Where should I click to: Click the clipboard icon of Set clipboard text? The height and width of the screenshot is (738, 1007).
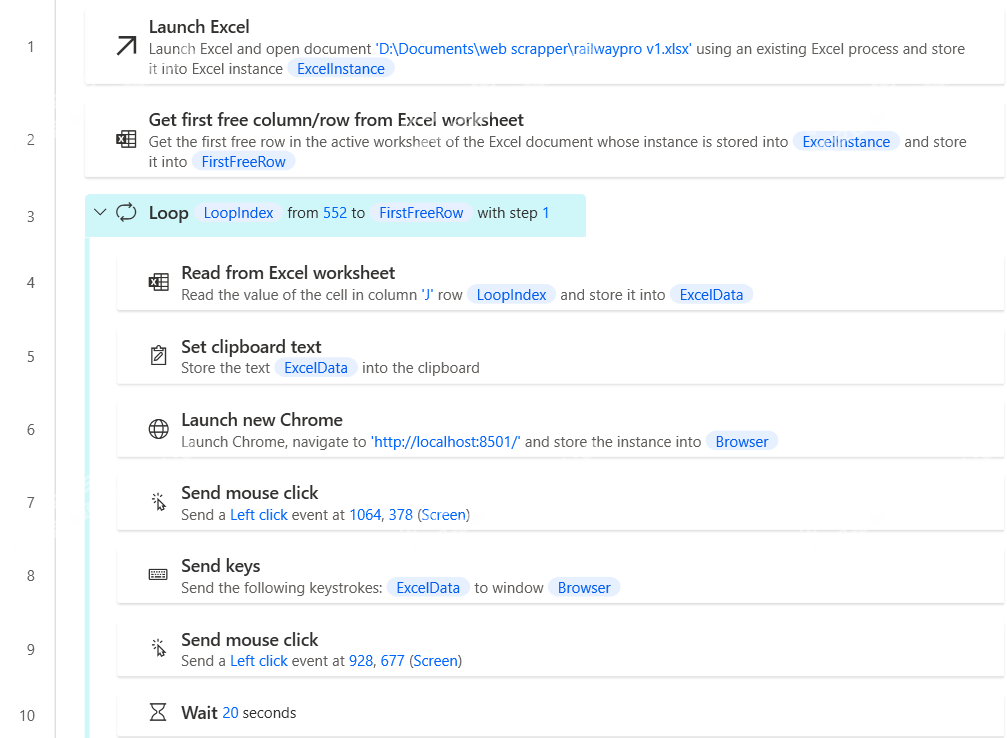(x=159, y=355)
